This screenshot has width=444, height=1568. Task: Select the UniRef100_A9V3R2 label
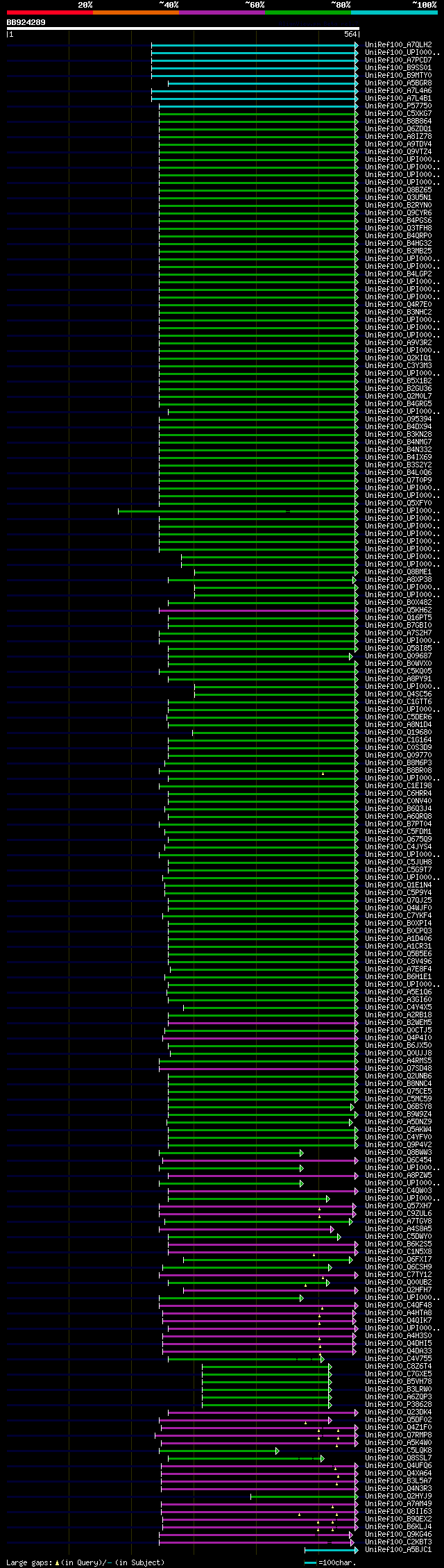tap(398, 342)
